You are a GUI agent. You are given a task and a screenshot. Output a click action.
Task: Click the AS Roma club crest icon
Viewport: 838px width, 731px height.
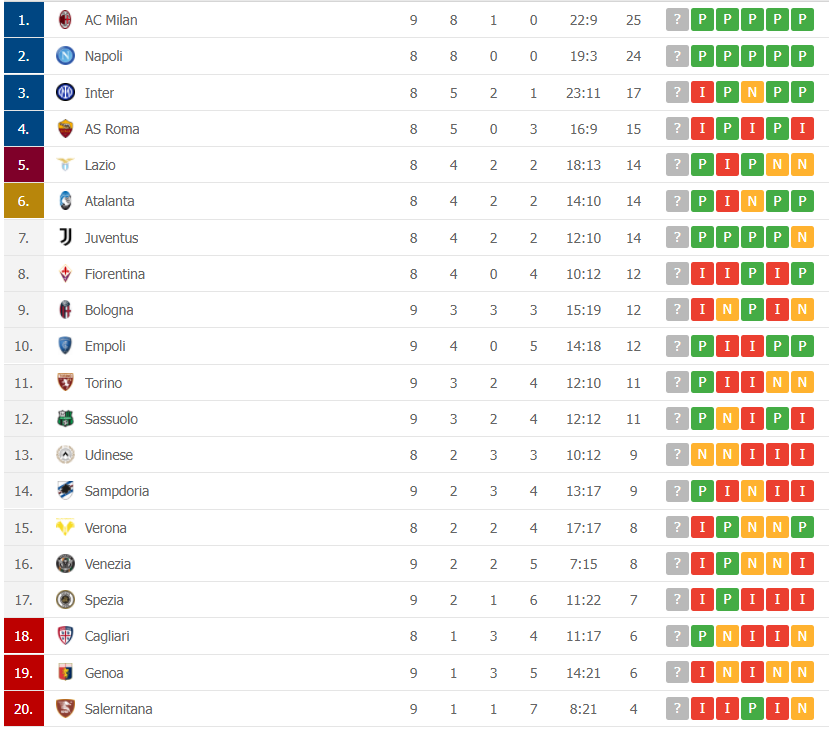tap(65, 129)
